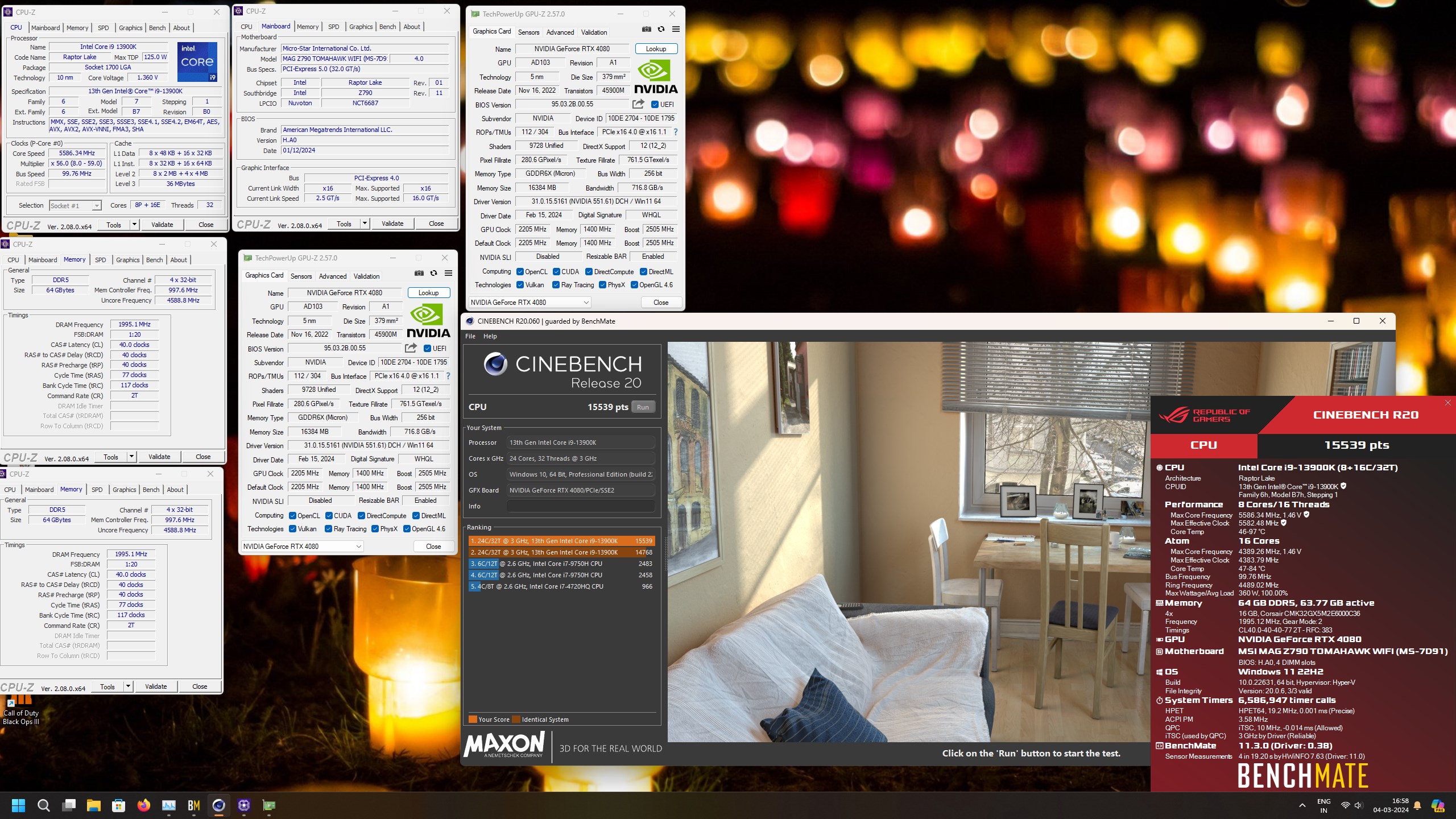Click the screenshot camera icon in lower GPU-Z window
Screen dimensions: 1456x819
pyautogui.click(x=419, y=273)
